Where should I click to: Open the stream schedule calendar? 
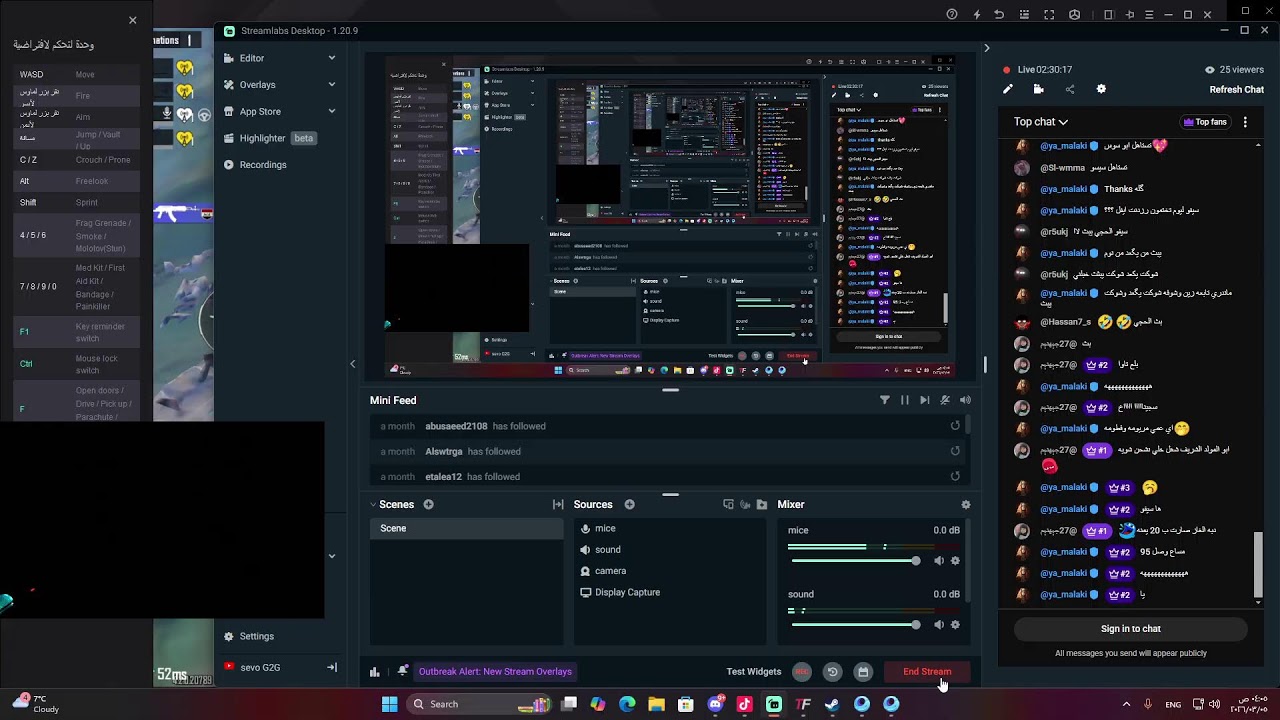863,672
